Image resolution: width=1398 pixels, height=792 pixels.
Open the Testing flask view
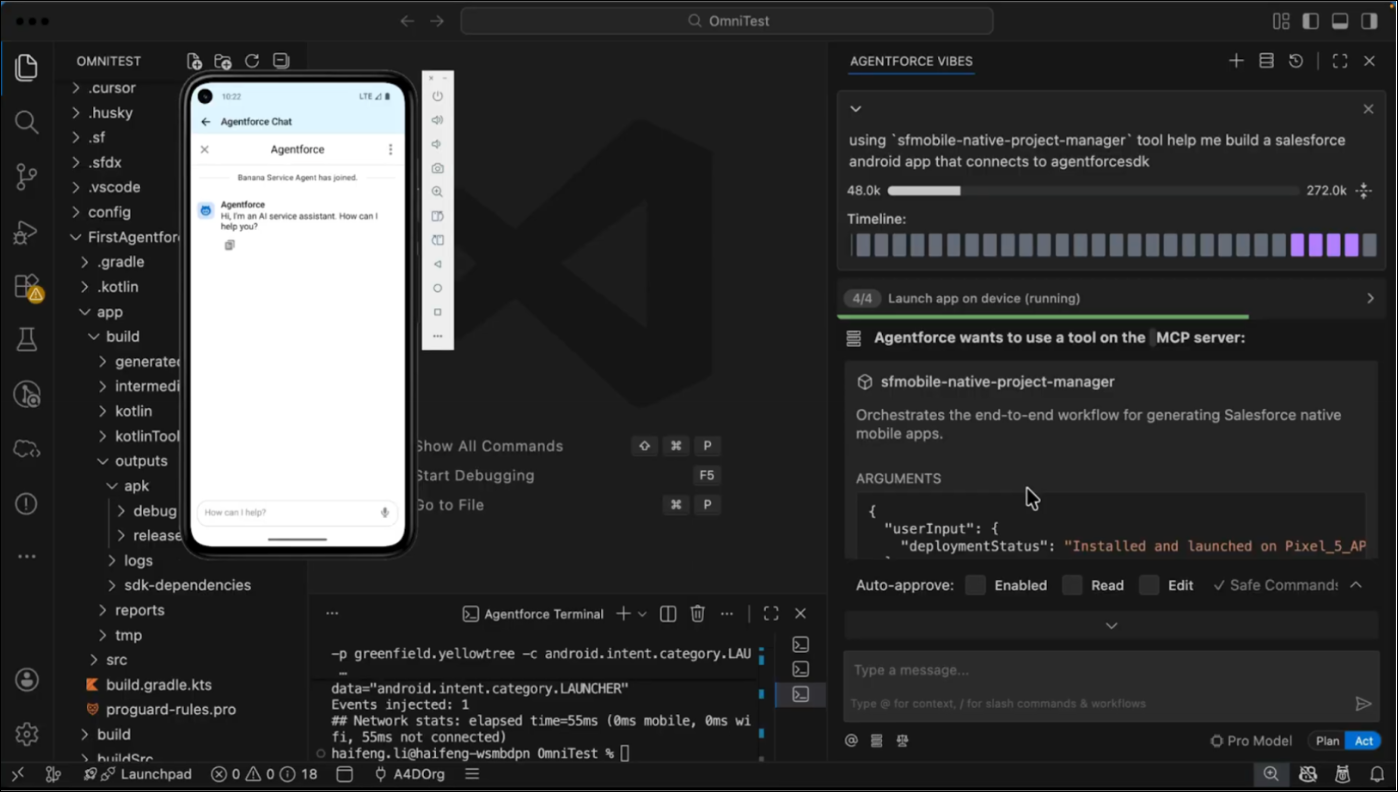pyautogui.click(x=27, y=340)
